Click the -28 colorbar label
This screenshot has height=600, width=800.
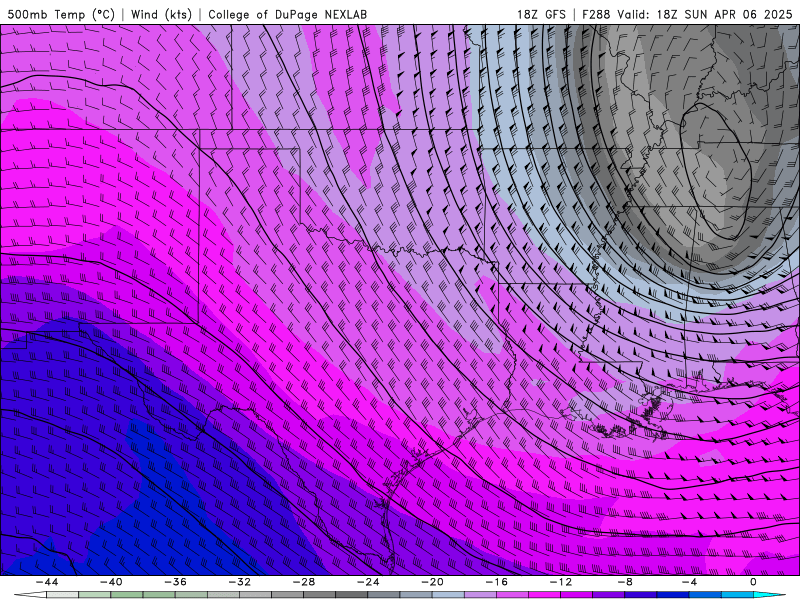tap(304, 582)
